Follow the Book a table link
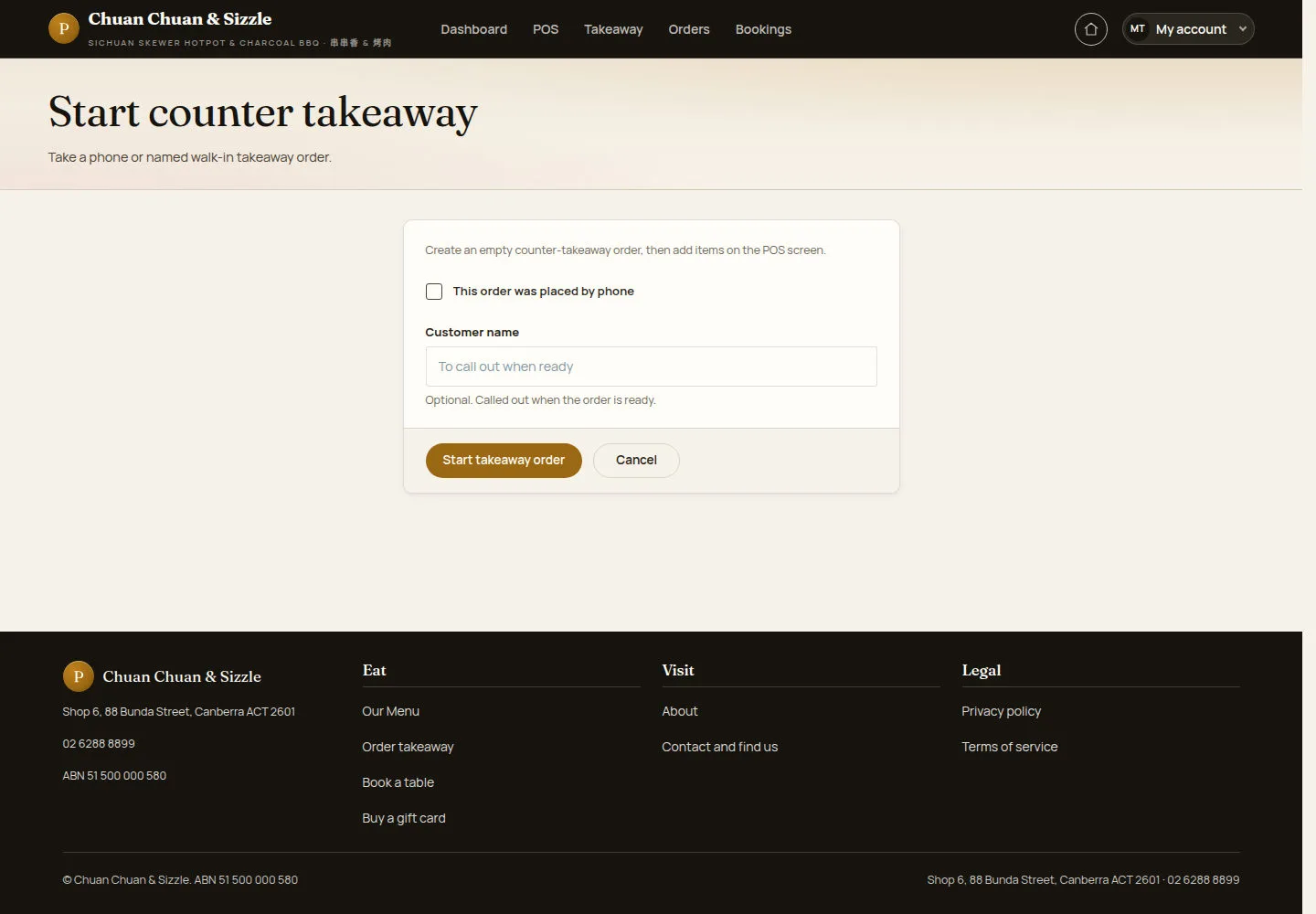The image size is (1316, 914). [x=398, y=782]
